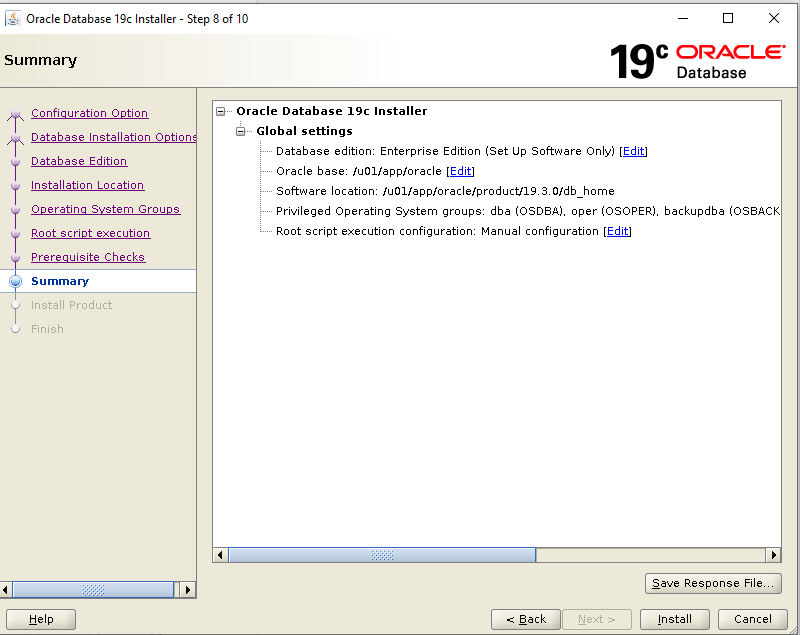The height and width of the screenshot is (635, 800).
Task: Open Help for the installer
Action: click(41, 619)
